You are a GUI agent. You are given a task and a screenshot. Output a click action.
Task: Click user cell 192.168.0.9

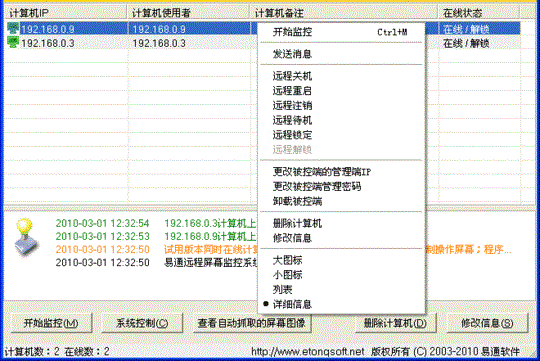pyautogui.click(x=159, y=29)
